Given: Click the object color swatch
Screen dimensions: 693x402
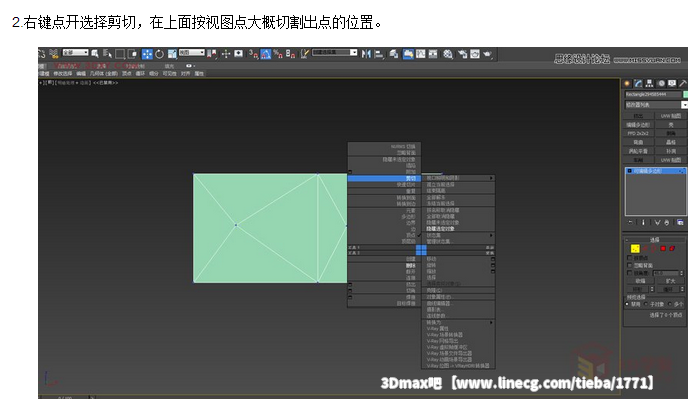Looking at the screenshot, I should (x=685, y=94).
